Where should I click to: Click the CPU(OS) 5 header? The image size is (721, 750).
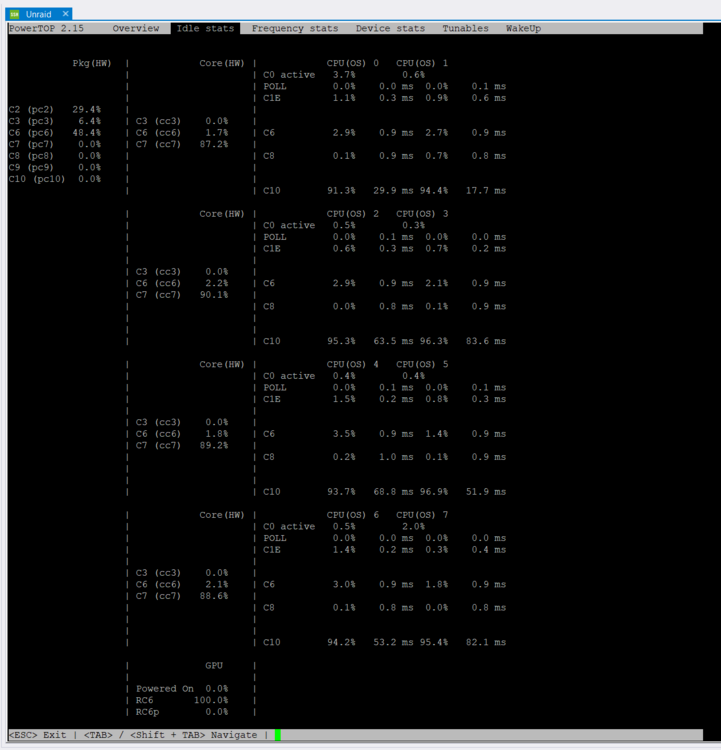422,364
